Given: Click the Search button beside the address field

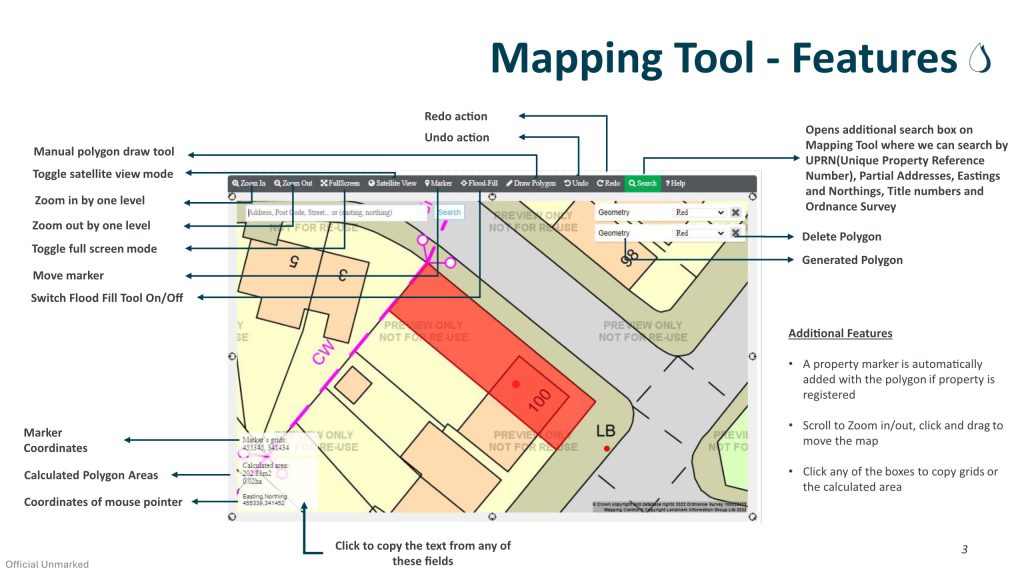Looking at the screenshot, I should pyautogui.click(x=449, y=212).
